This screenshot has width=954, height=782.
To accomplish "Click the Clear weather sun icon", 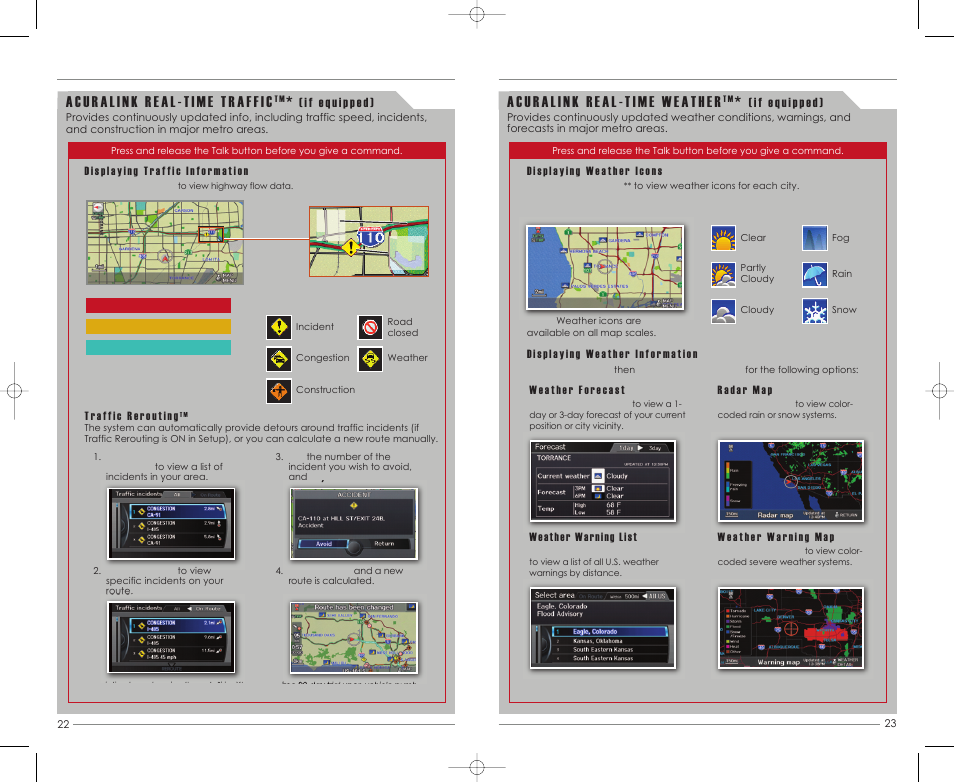I will click(723, 239).
